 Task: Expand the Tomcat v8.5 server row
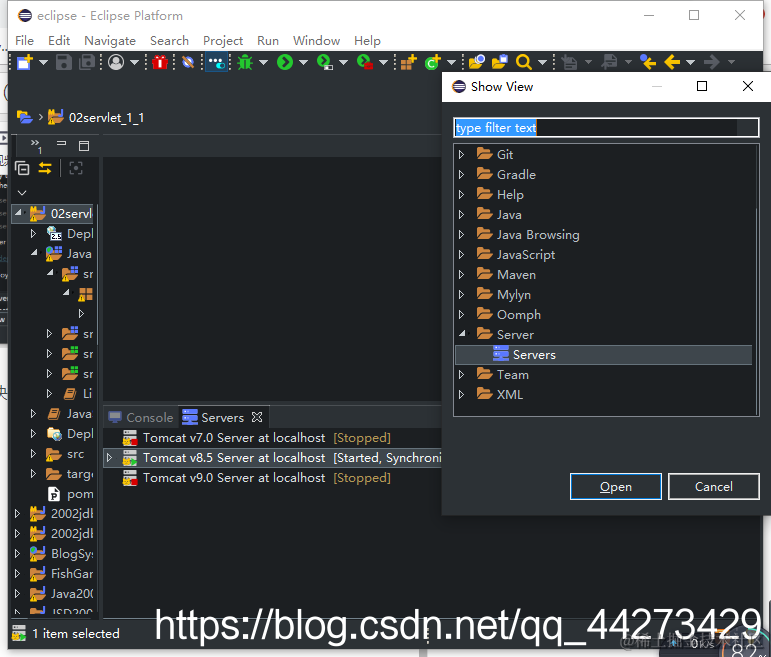pos(109,458)
